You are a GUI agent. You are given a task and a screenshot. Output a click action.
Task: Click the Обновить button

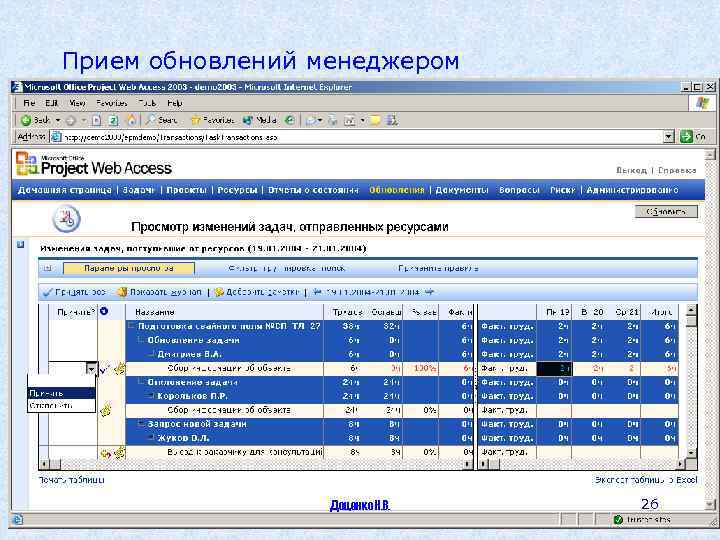[666, 211]
